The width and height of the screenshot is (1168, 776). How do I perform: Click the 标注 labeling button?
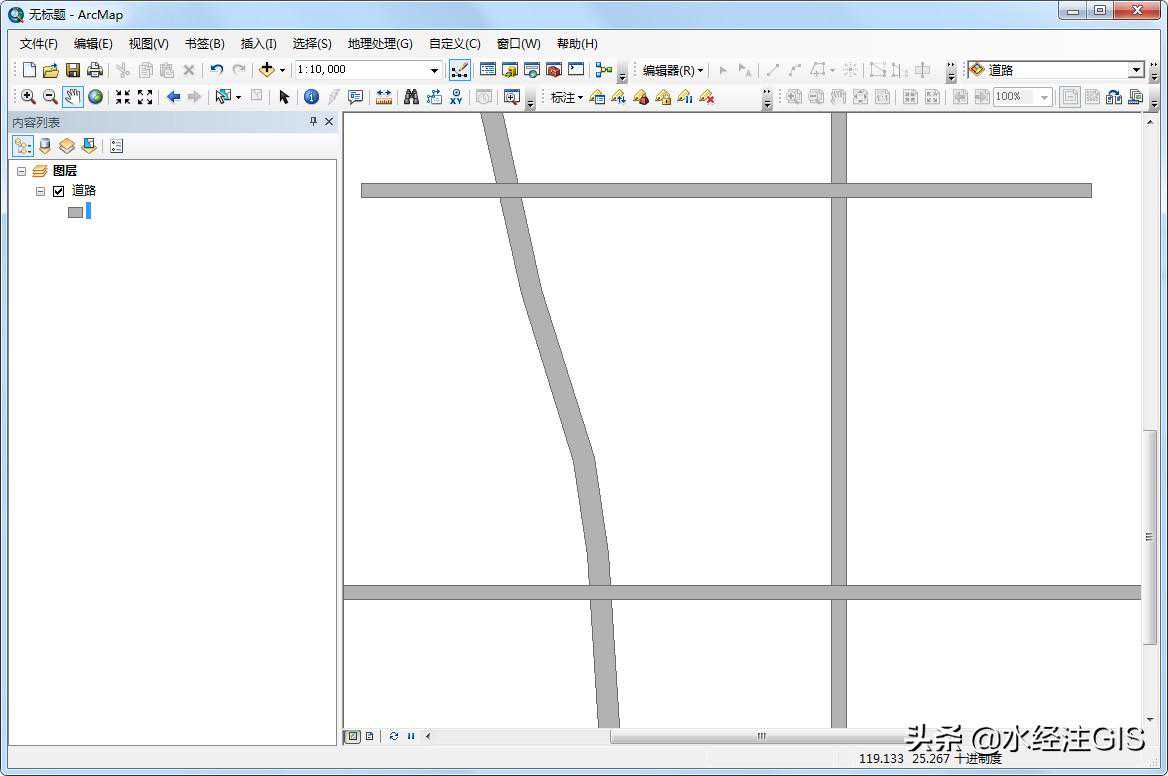(566, 97)
